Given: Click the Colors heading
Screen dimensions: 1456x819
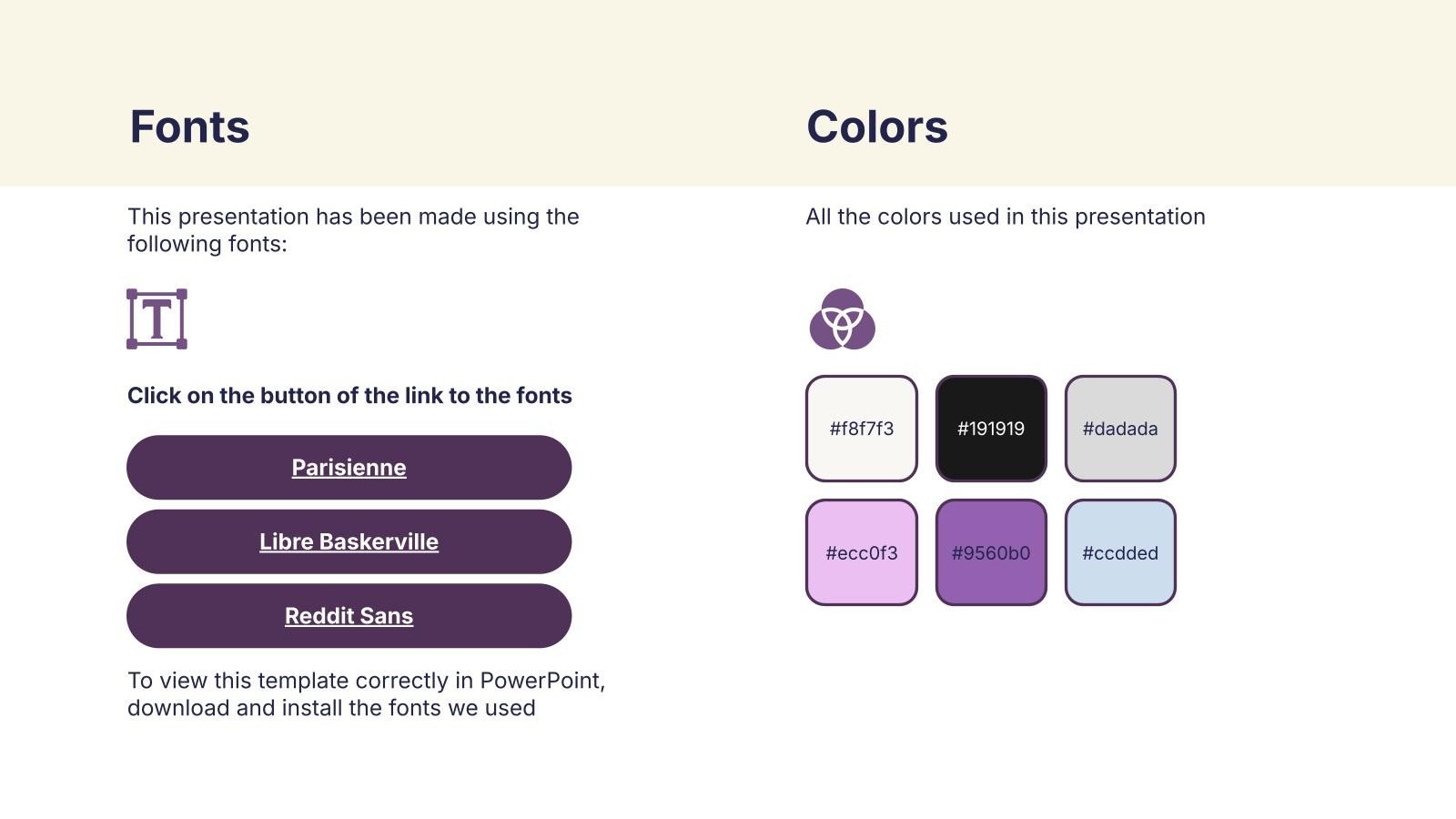Looking at the screenshot, I should click(877, 126).
